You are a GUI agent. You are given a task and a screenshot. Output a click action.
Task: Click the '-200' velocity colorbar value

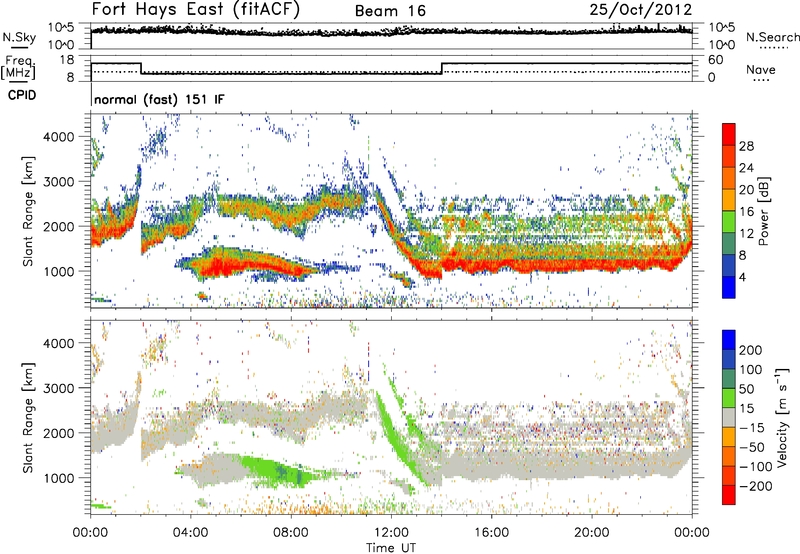tap(756, 486)
